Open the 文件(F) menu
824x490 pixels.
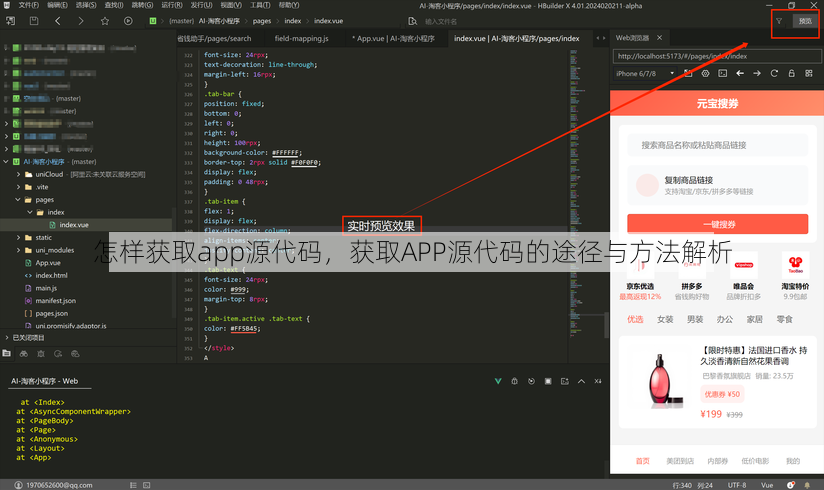pos(28,5)
